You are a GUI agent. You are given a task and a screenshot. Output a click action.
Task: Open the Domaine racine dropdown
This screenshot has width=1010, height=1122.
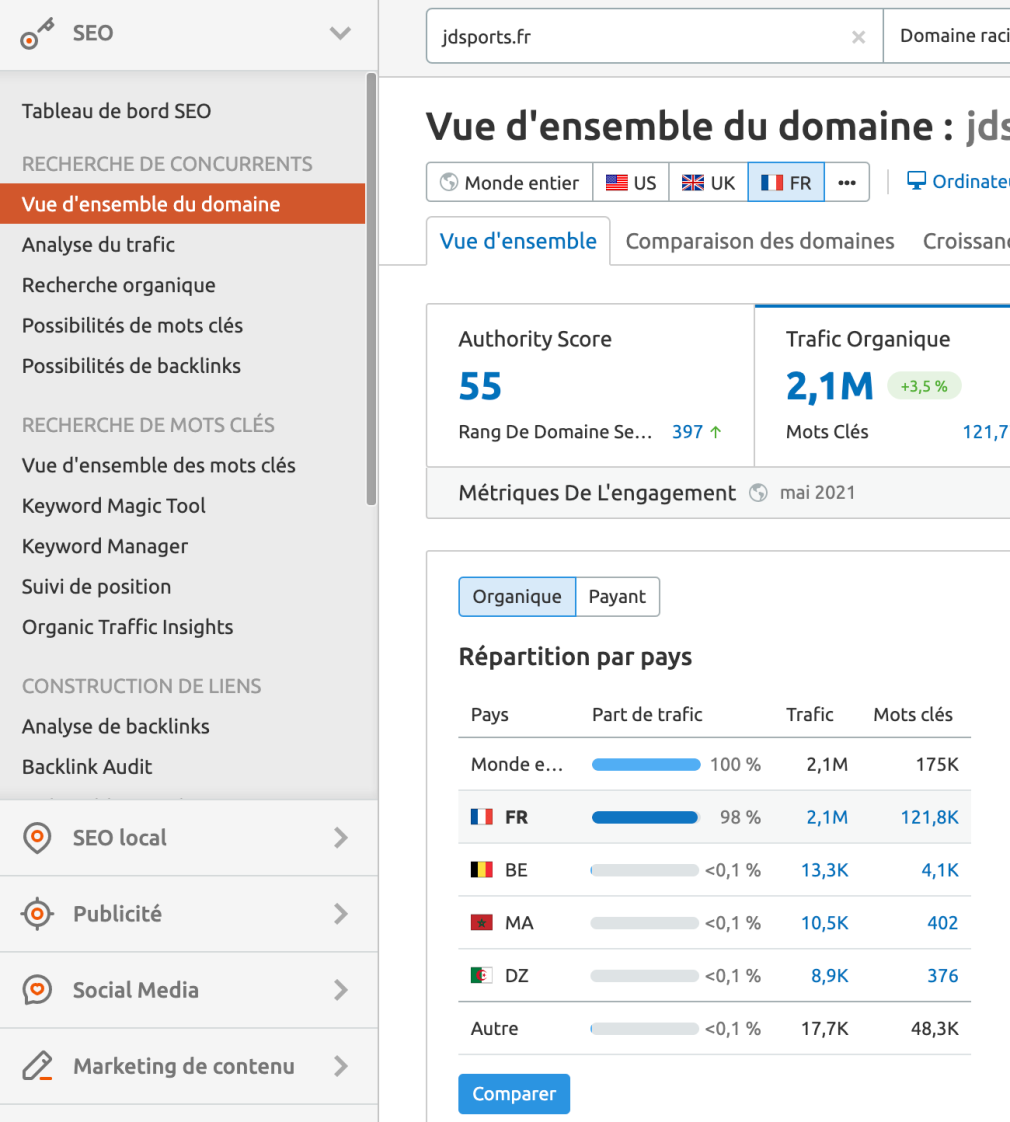946,36
